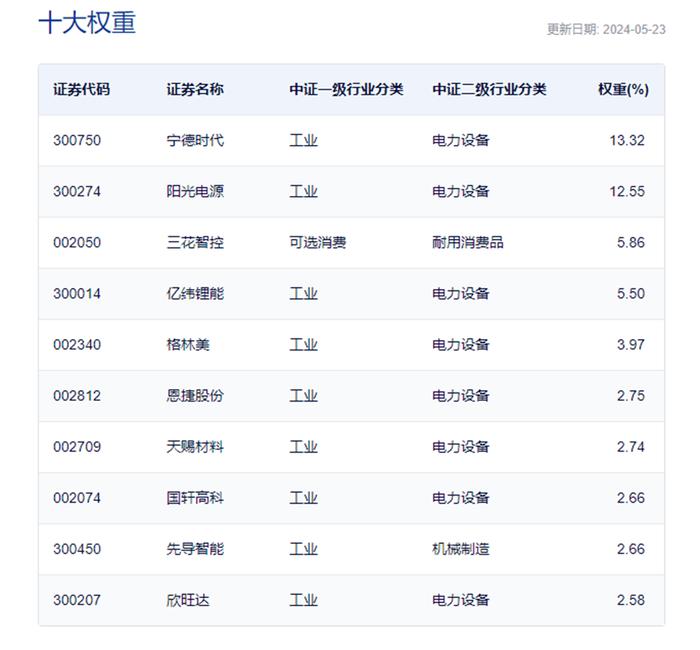
Task: Click the 十大权重 heading
Action: (x=87, y=23)
